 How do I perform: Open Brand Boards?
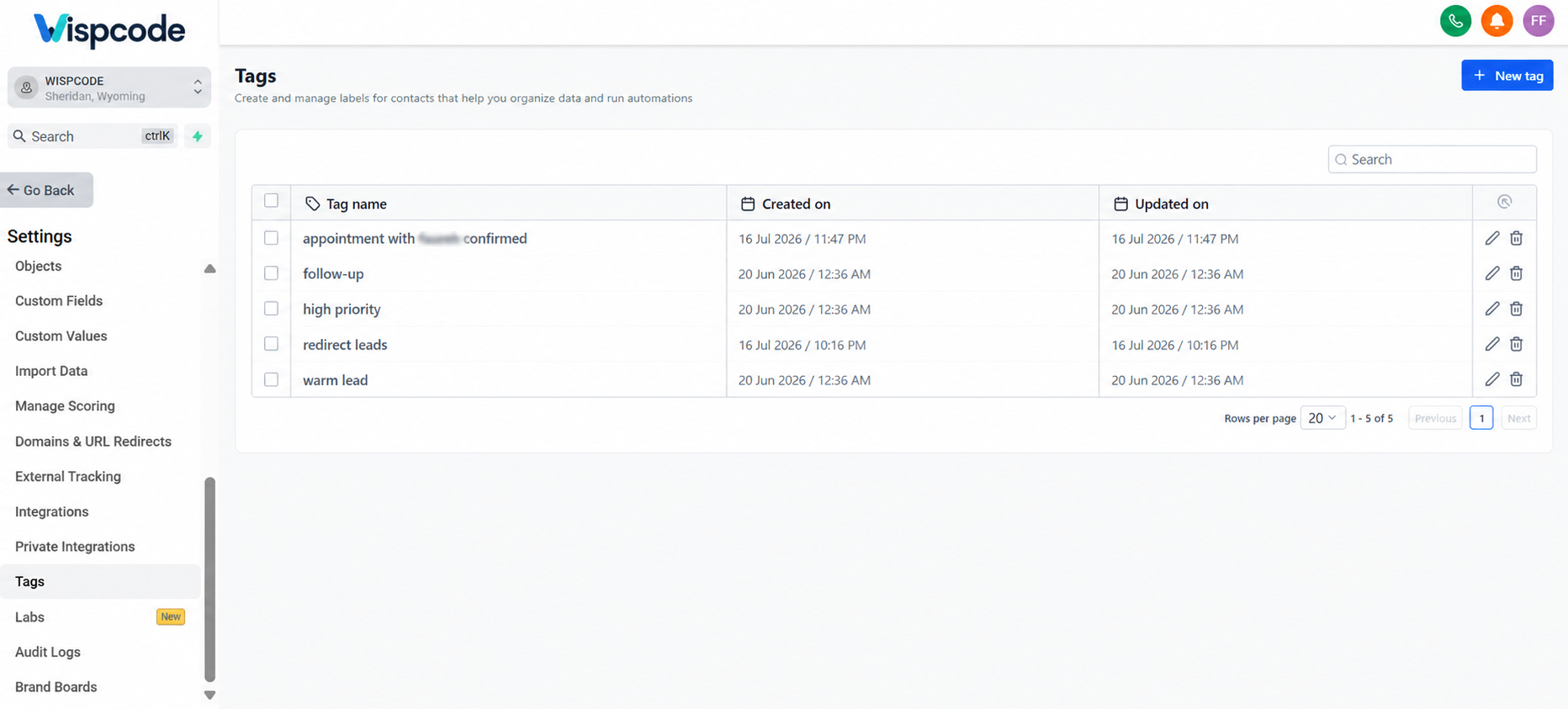[56, 687]
